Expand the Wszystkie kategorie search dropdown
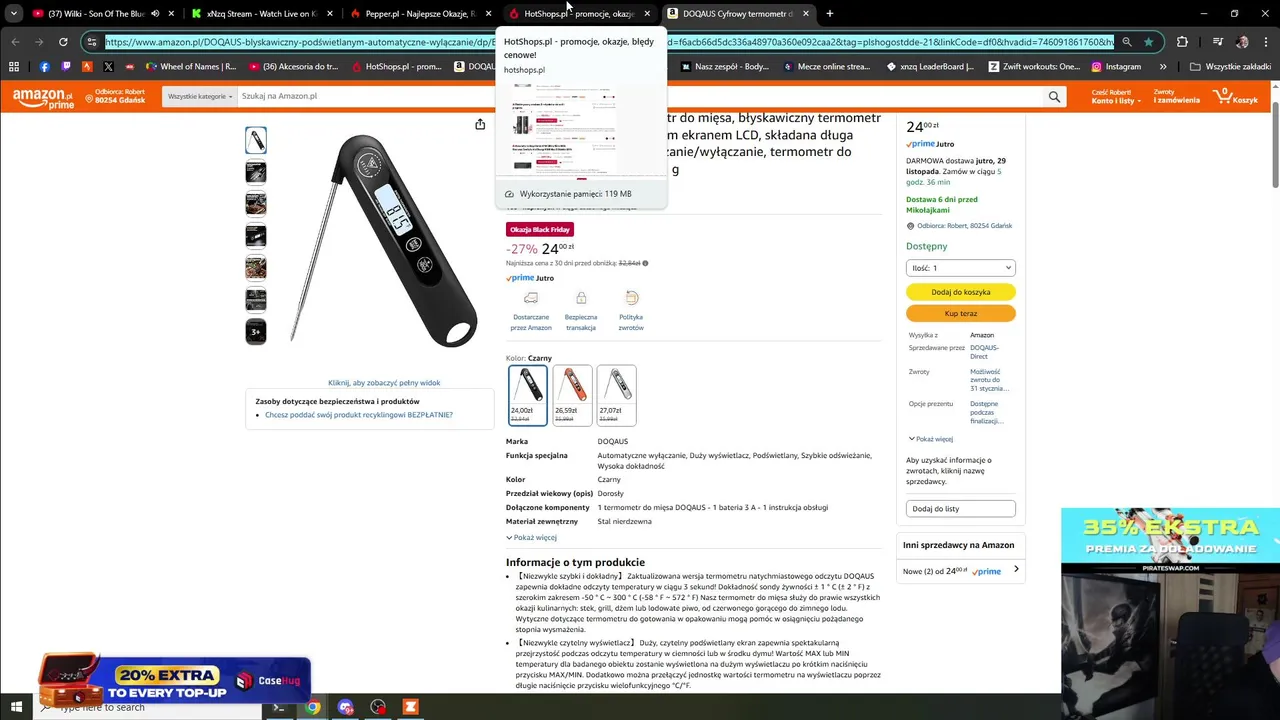1280x720 pixels. point(200,96)
